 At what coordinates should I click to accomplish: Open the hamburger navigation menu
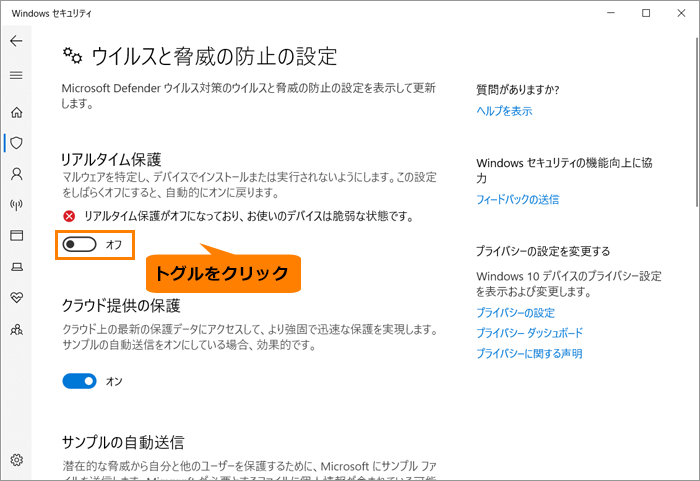point(16,75)
